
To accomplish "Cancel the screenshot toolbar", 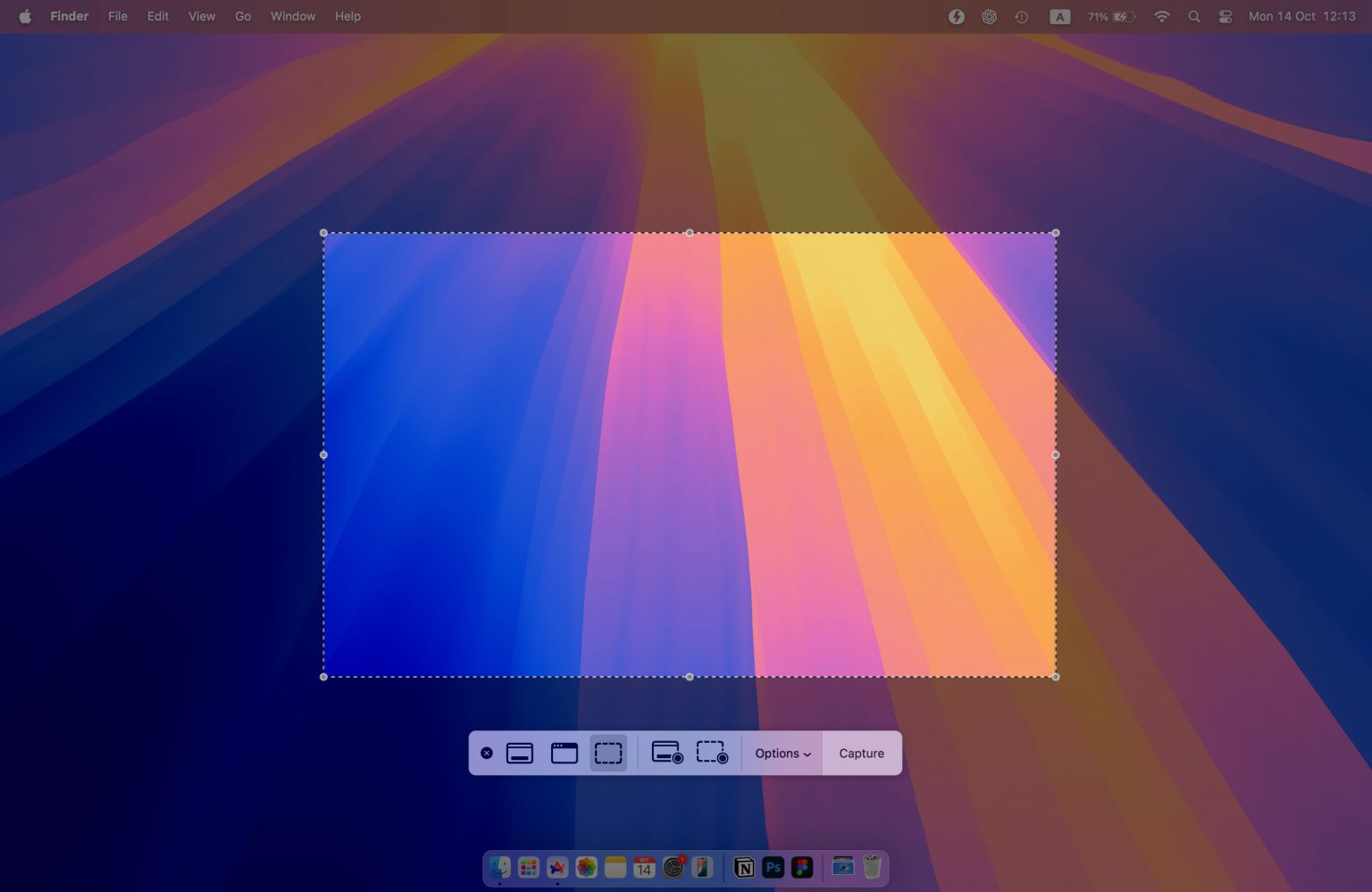I will [487, 753].
